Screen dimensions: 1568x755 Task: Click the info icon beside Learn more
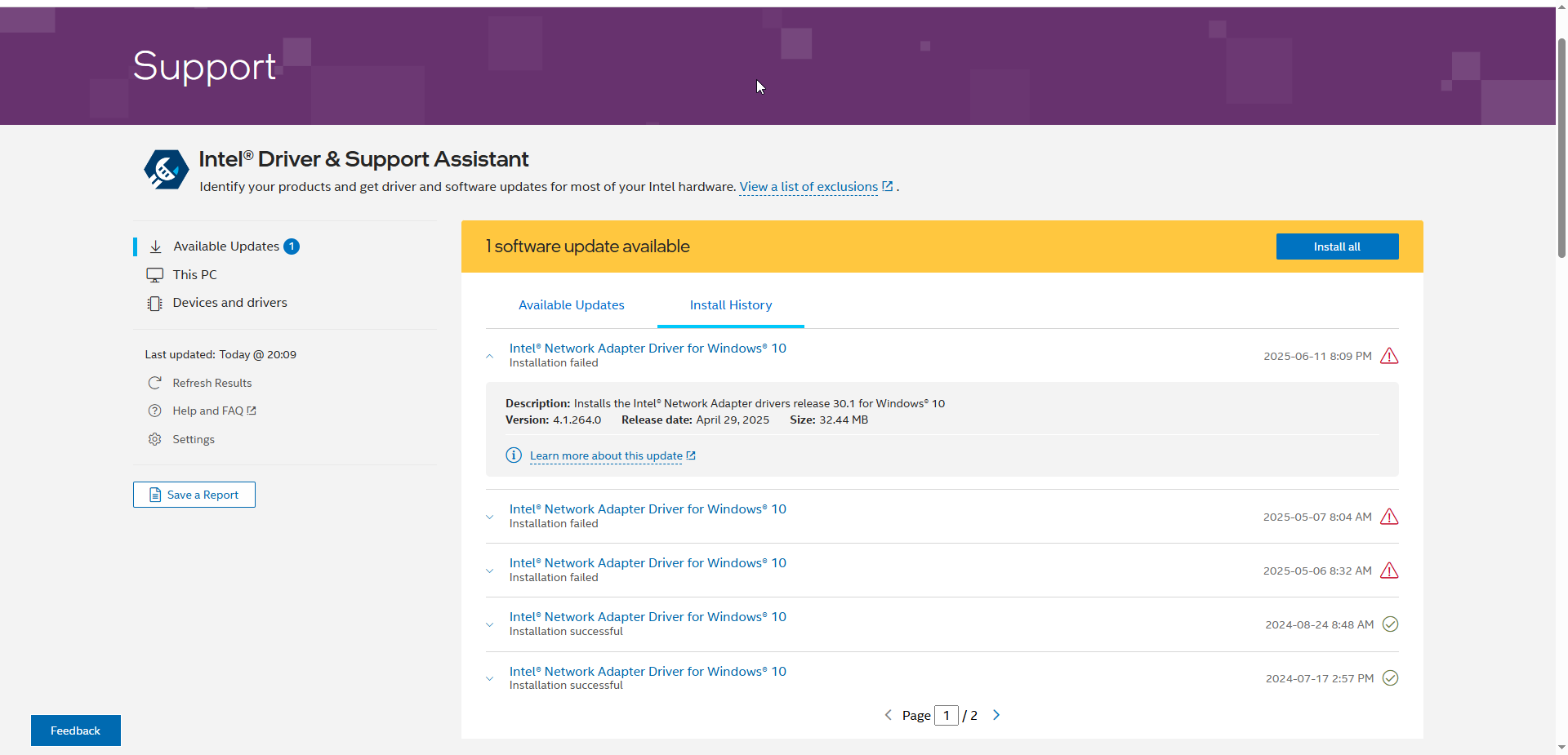pos(513,455)
